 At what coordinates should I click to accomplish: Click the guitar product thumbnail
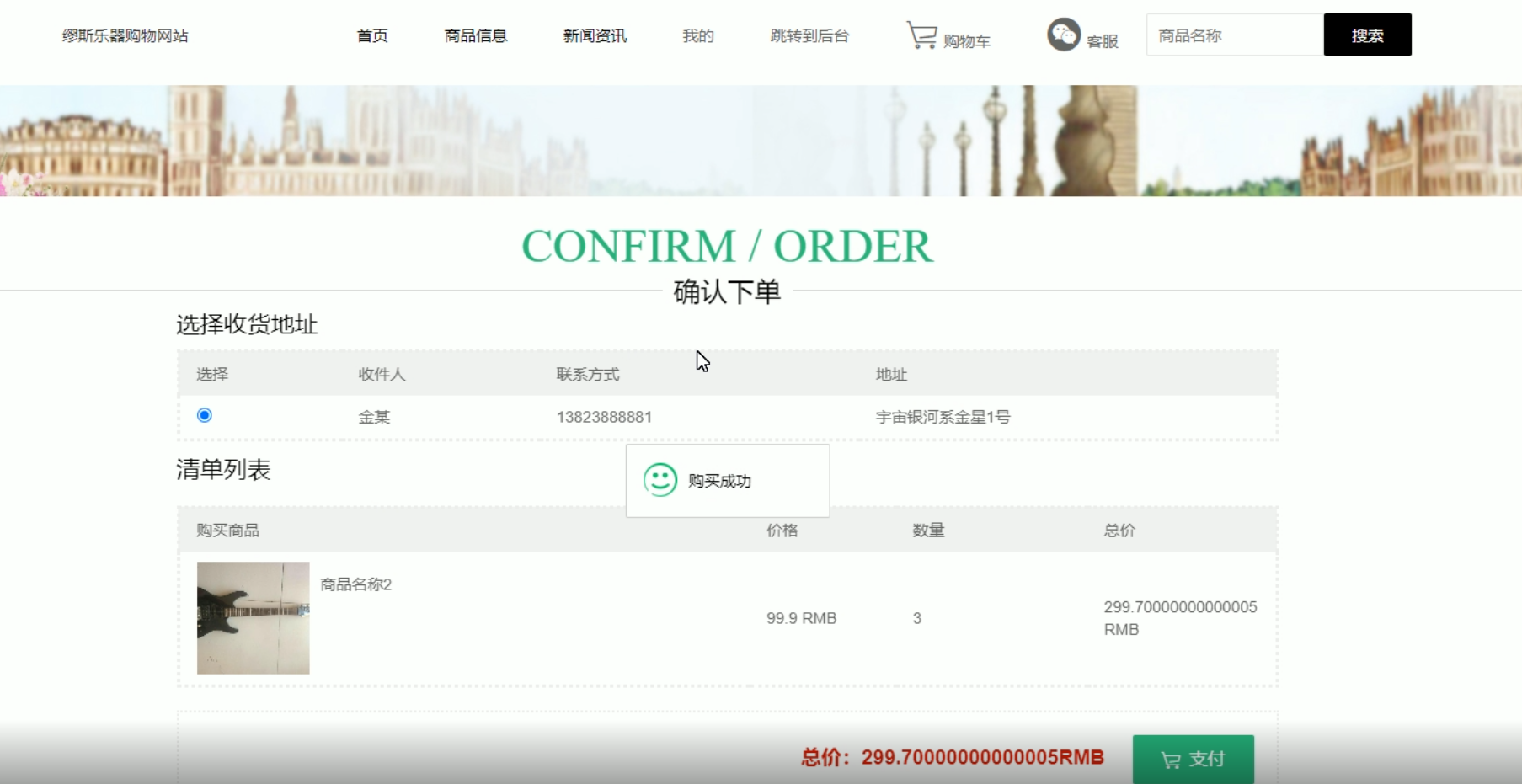click(x=254, y=618)
